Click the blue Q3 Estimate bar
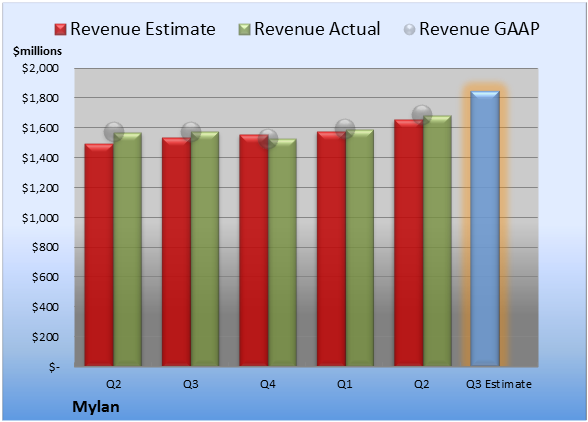The width and height of the screenshot is (588, 422). pos(485,228)
